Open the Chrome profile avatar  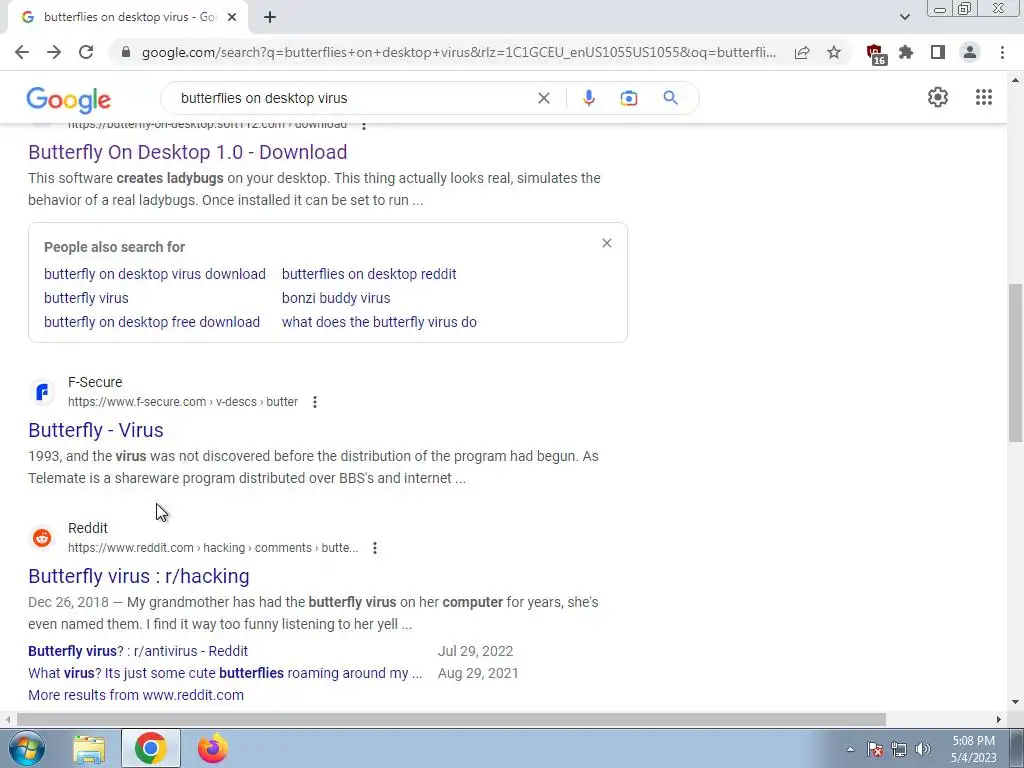[x=970, y=52]
